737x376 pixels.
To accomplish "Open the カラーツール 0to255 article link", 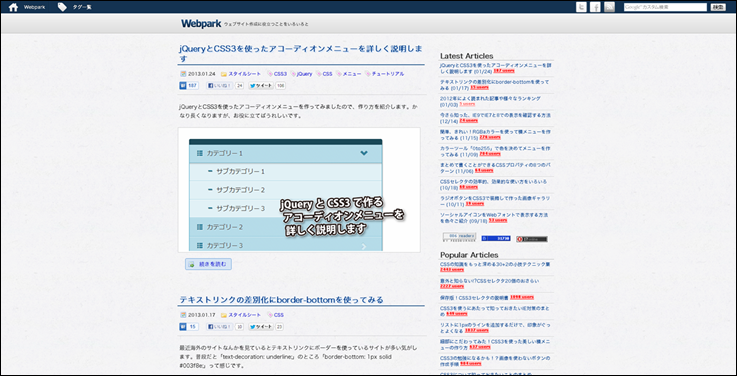I will pyautogui.click(x=495, y=151).
